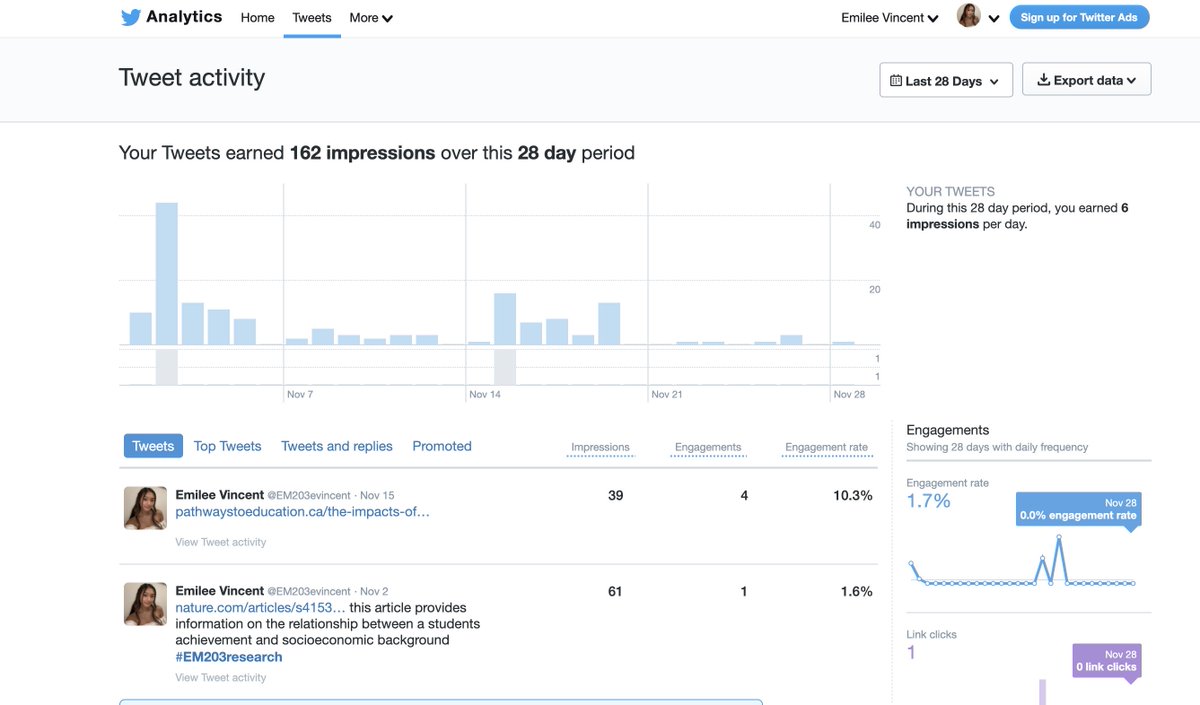This screenshot has width=1200, height=705.
Task: Click the tallest impressions bar in chart
Action: coord(167,274)
